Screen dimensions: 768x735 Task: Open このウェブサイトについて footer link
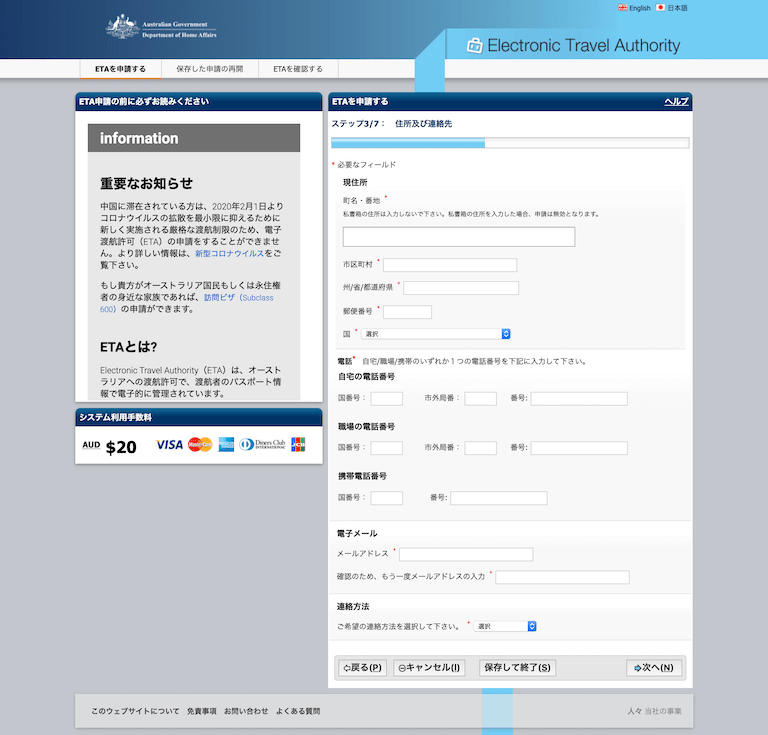coord(135,711)
